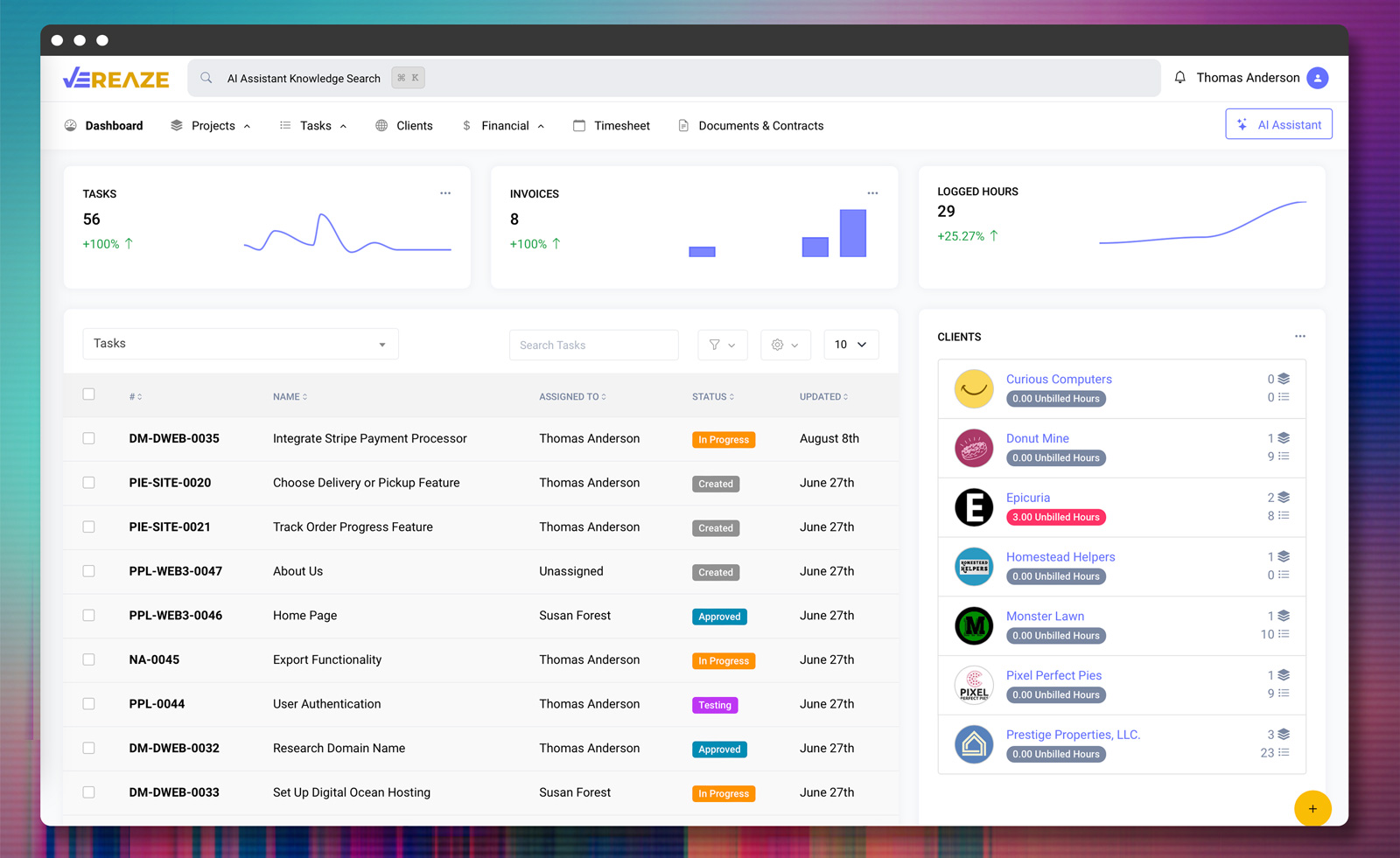This screenshot has width=1400, height=858.
Task: Change rows per page dropdown showing 10
Action: pyautogui.click(x=850, y=345)
